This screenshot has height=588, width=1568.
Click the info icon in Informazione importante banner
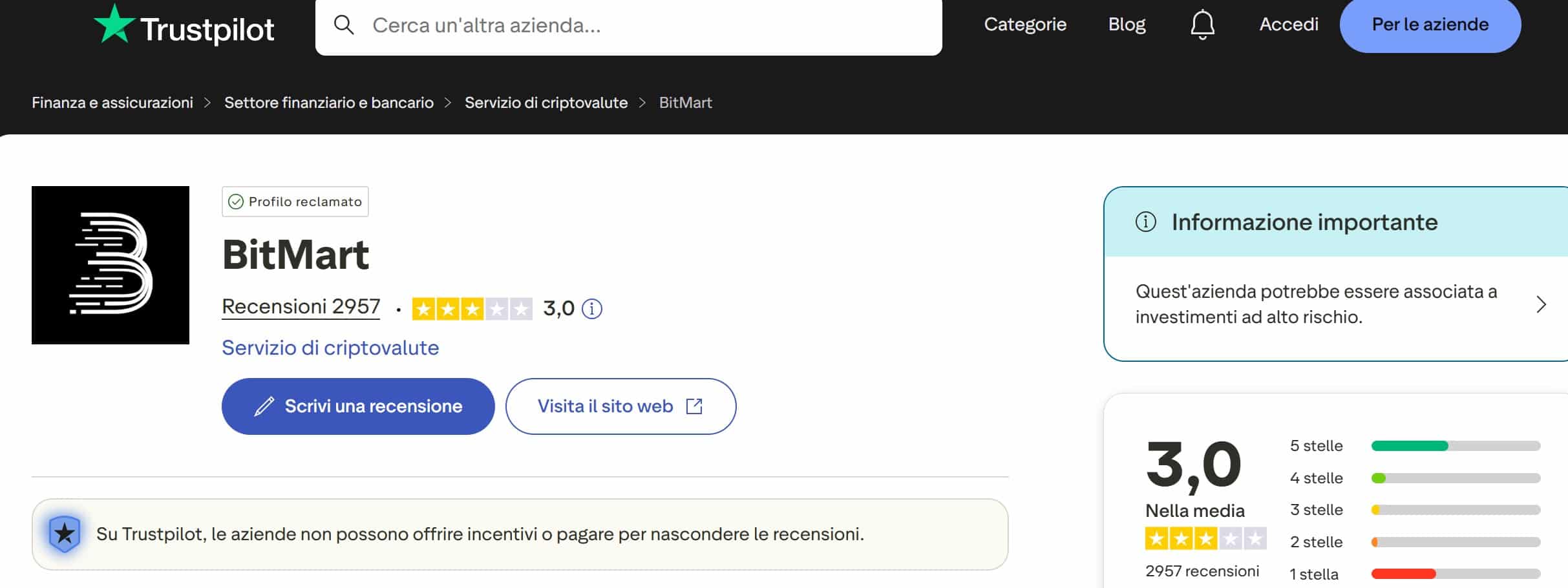pyautogui.click(x=1145, y=222)
